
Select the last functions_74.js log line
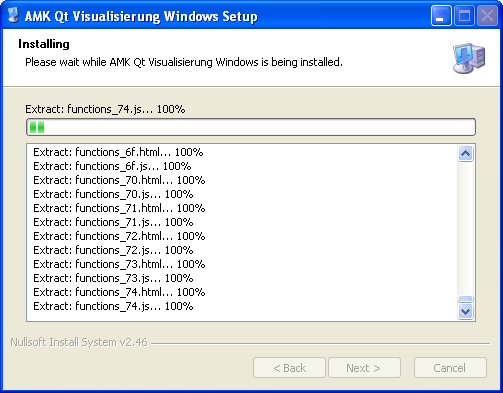[x=113, y=306]
